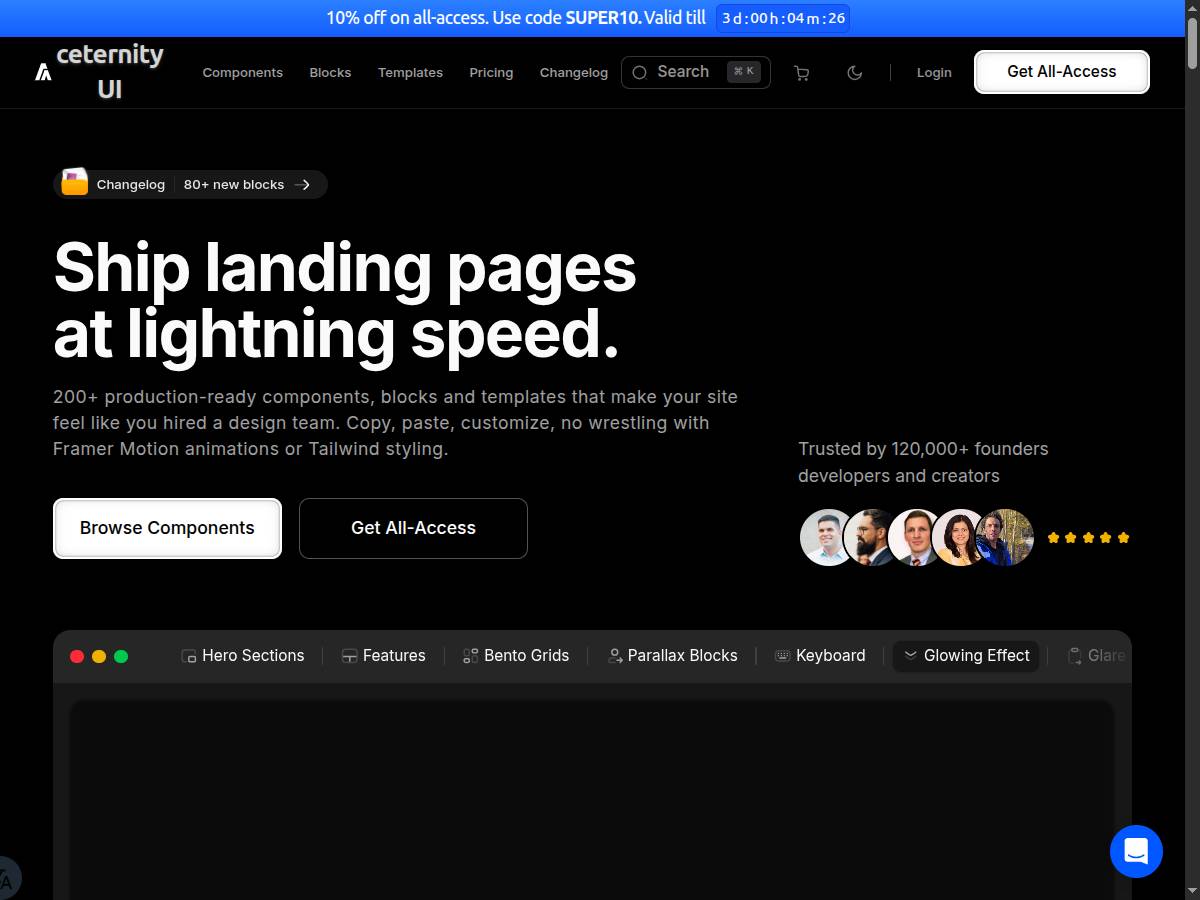Image resolution: width=1200 pixels, height=900 pixels.
Task: Click the first founder avatar photo
Action: click(x=826, y=538)
